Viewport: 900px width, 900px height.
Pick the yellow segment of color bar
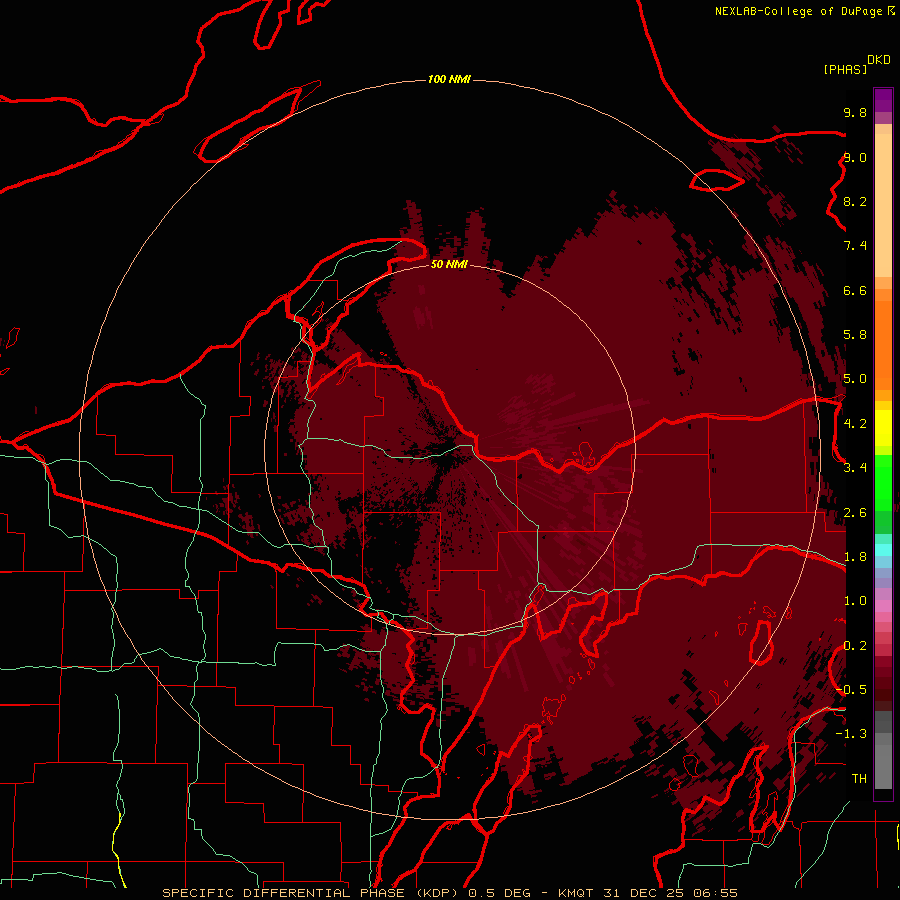click(x=883, y=428)
